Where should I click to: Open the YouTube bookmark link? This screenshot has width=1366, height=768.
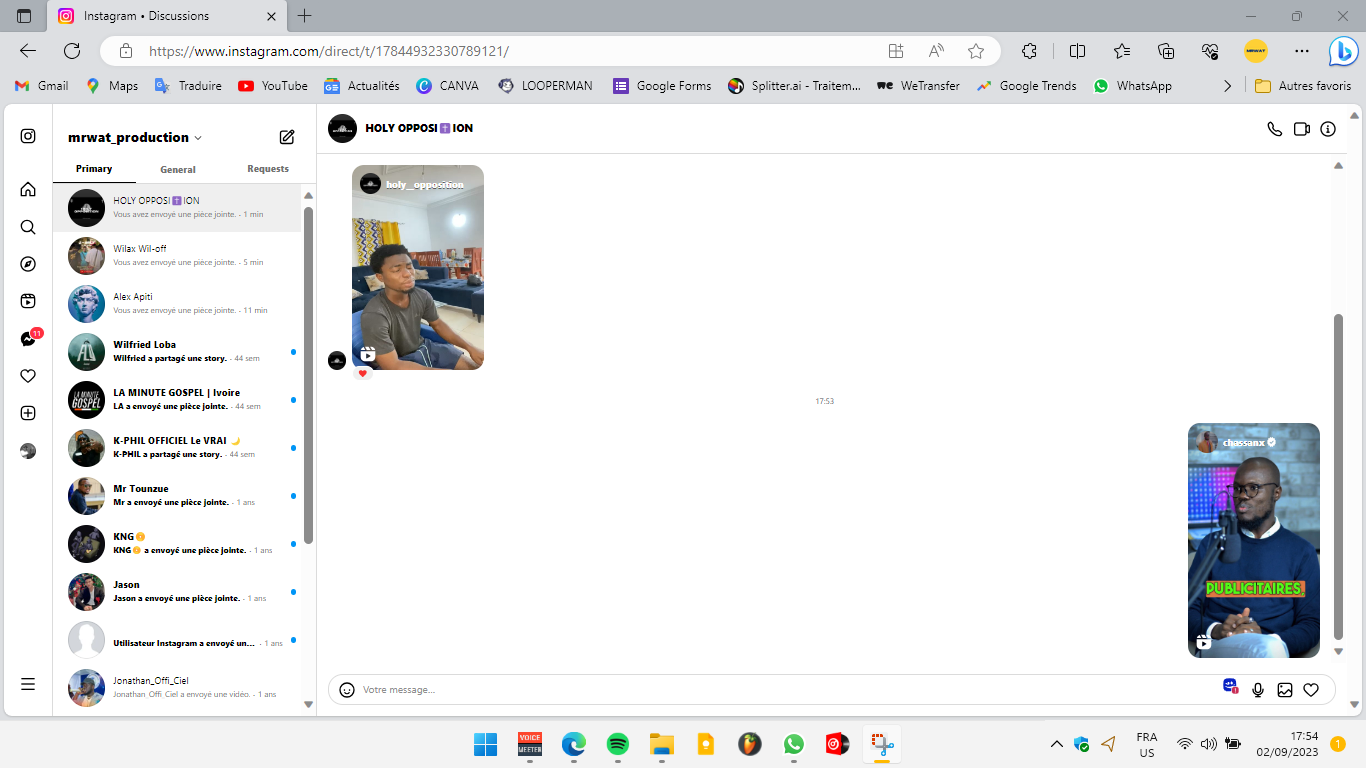point(273,86)
